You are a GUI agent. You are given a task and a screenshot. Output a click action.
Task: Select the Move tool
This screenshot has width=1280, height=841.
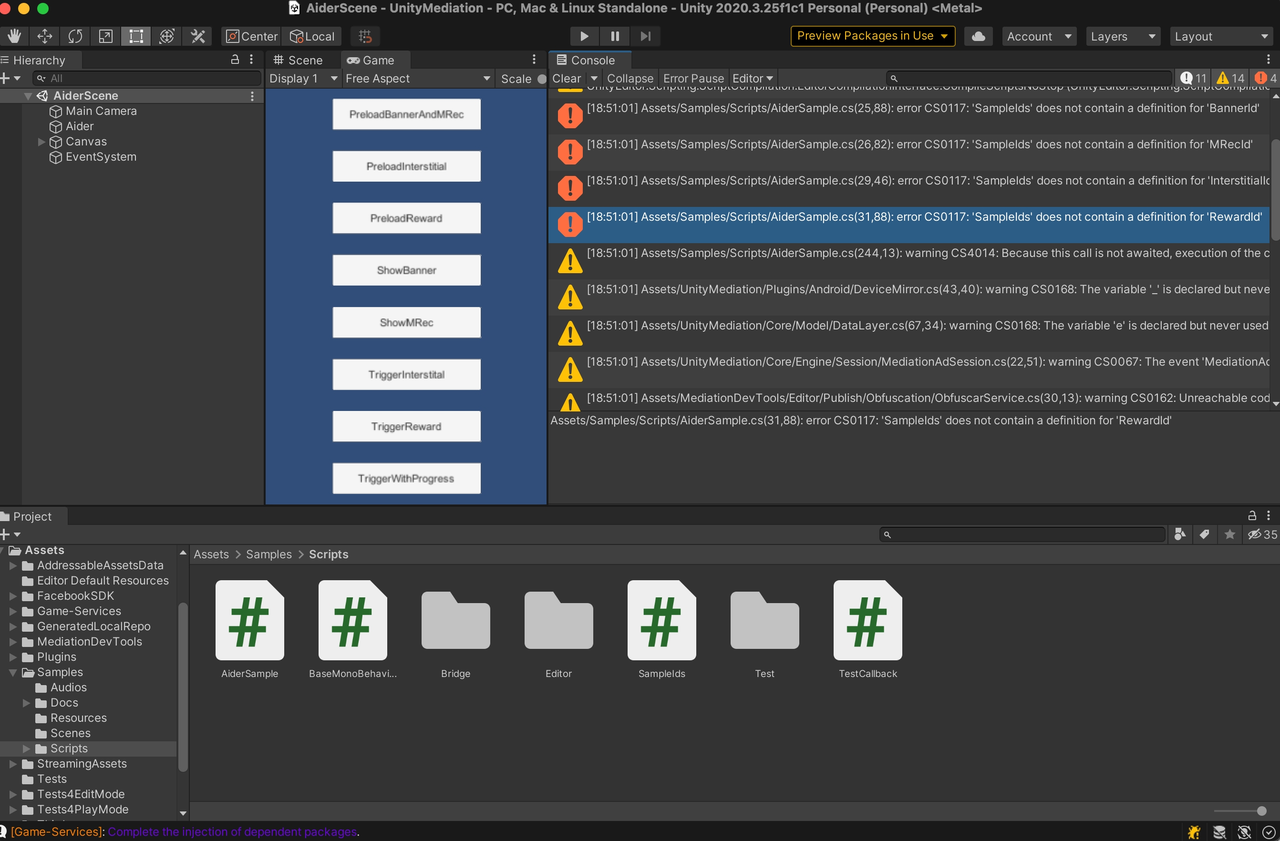click(x=45, y=36)
